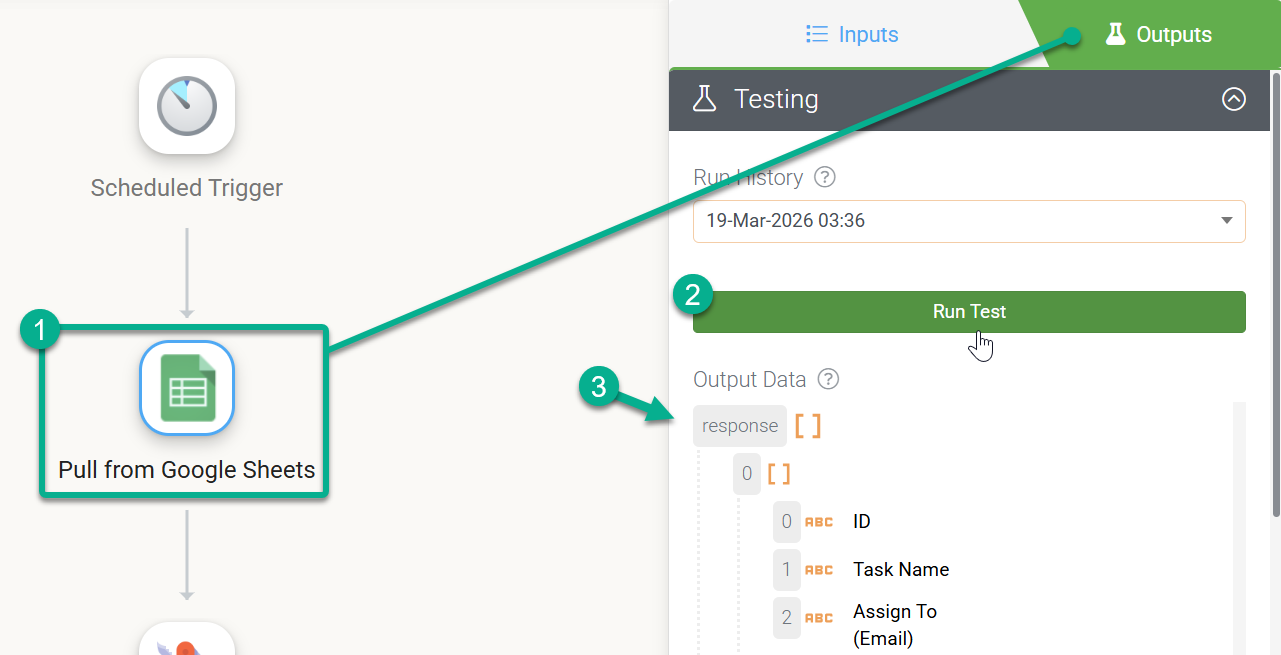Click the array bracket icon next to response

point(808,426)
